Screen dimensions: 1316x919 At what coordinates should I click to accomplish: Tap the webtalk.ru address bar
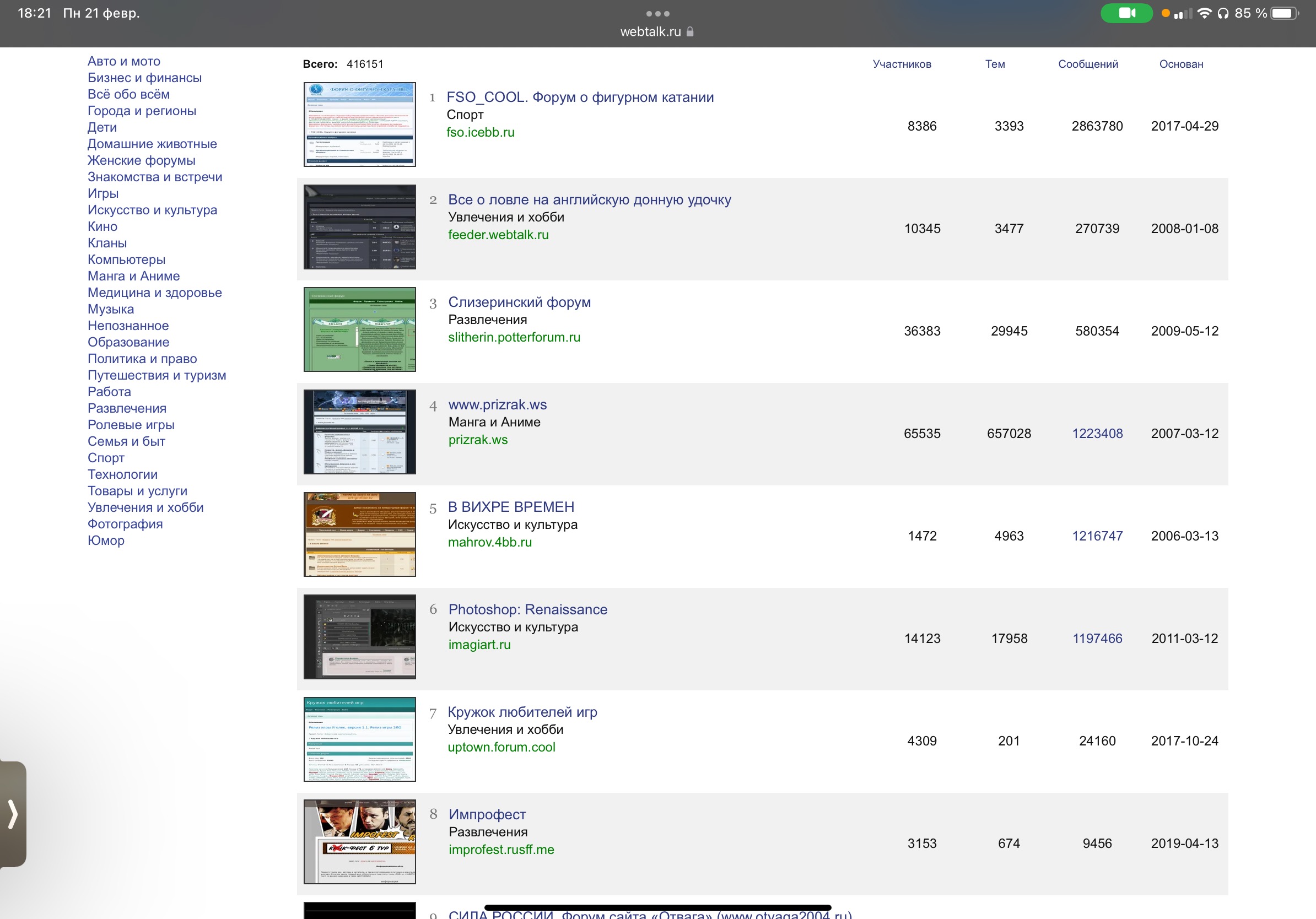[650, 32]
